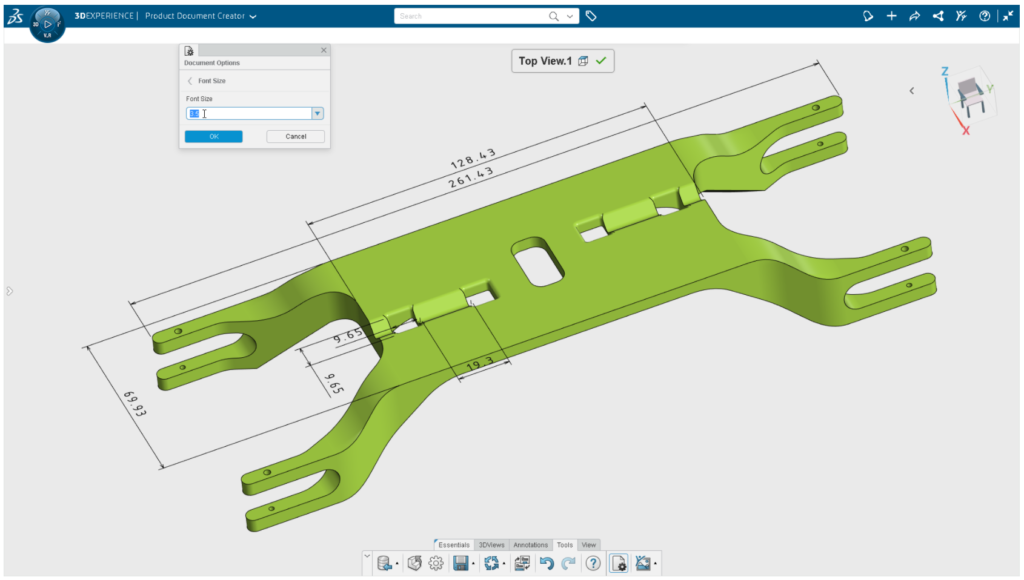Screen dimensions: 1024x580
Task: Open Help using the question mark icon
Action: (x=984, y=16)
